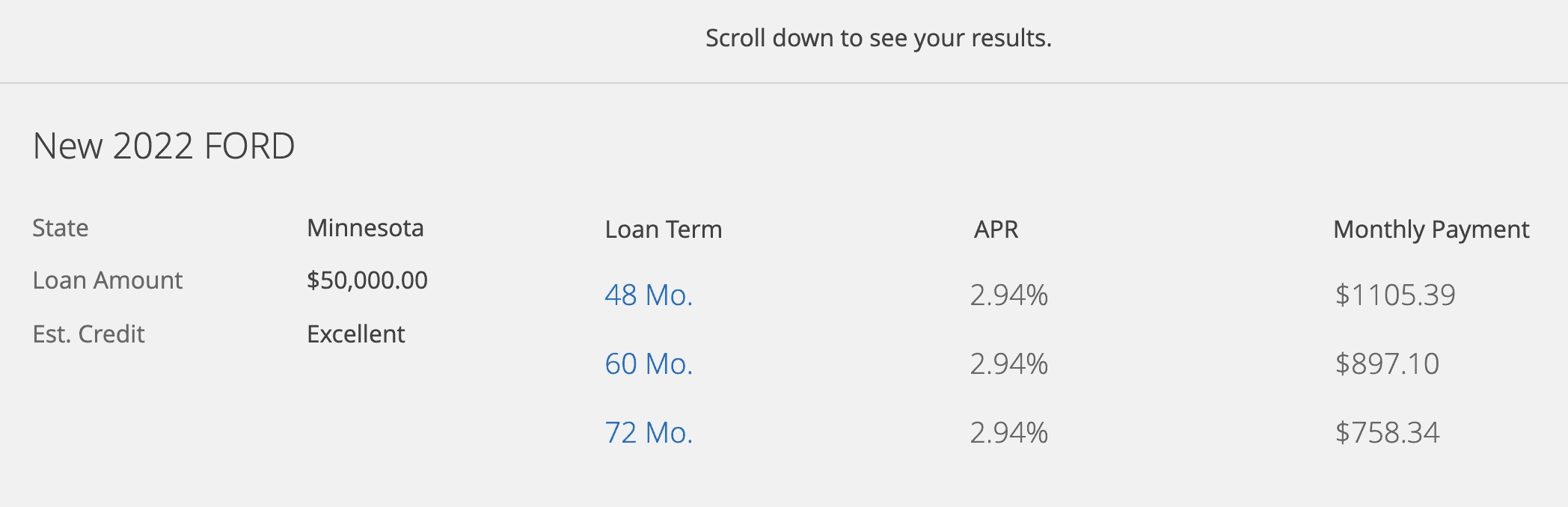Select the Minnesota state value
Screen dimensions: 1568x507
[365, 228]
